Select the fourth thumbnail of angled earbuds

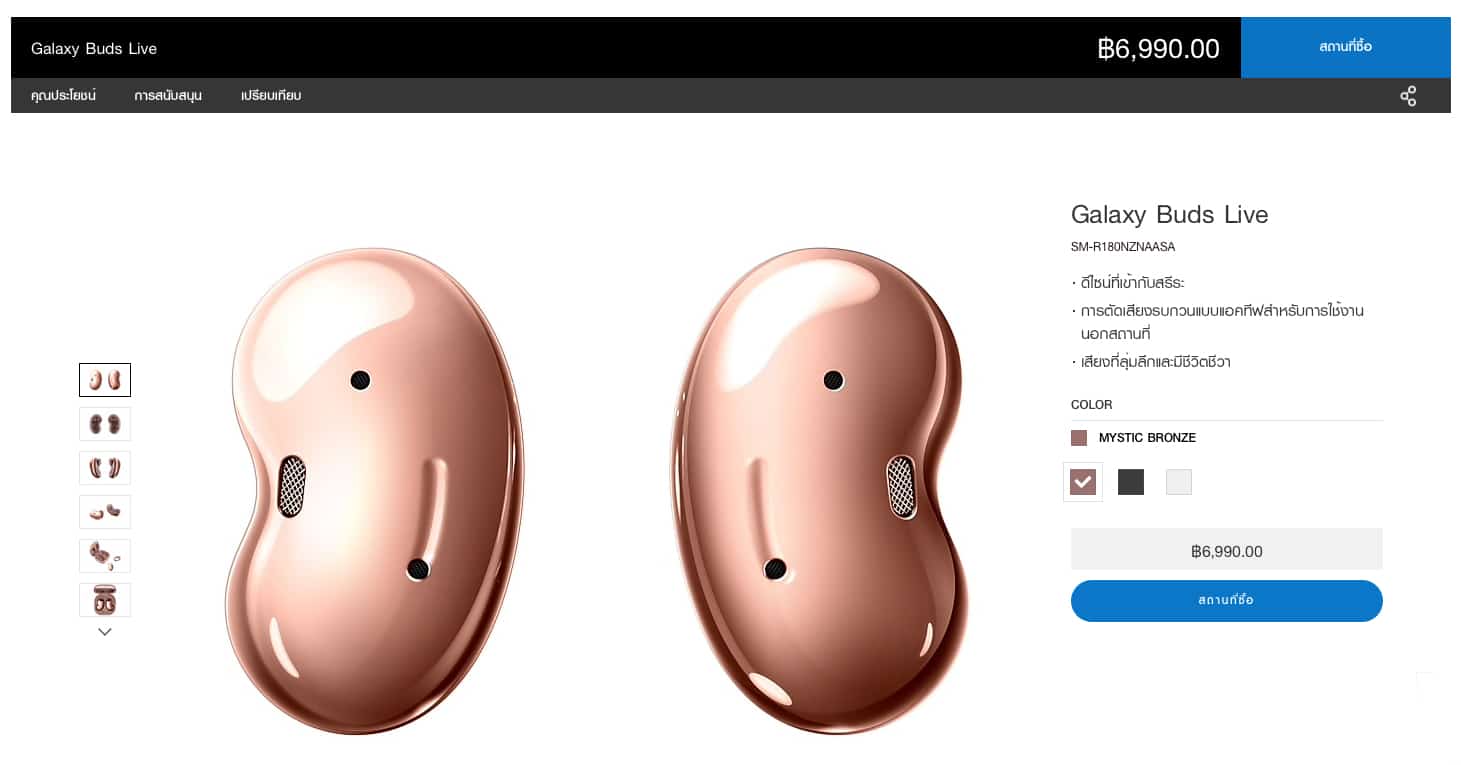click(x=105, y=512)
